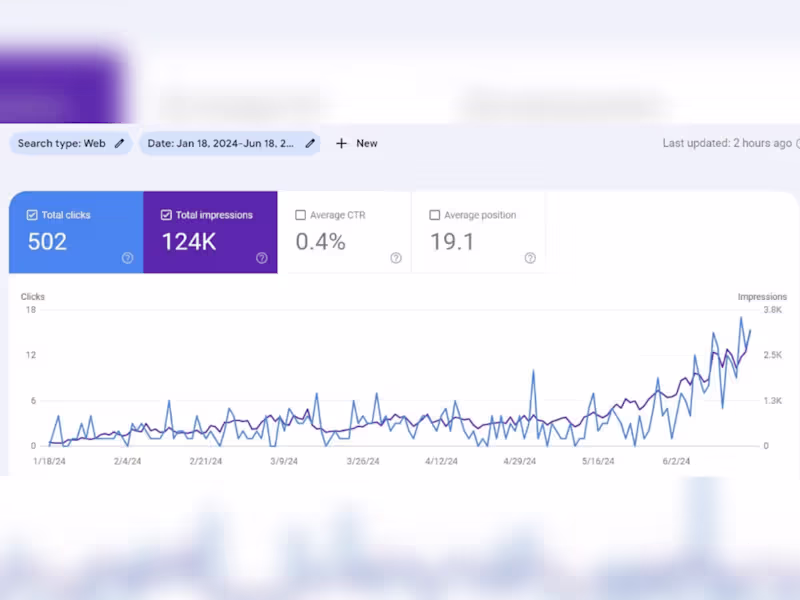
Task: Open the Date: Jan 18, 2024 filter chip
Action: (230, 143)
